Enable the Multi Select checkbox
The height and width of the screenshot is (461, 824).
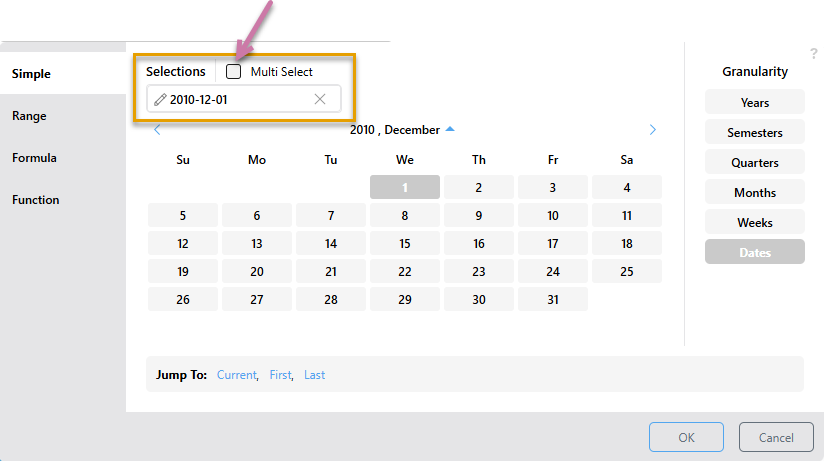click(233, 71)
